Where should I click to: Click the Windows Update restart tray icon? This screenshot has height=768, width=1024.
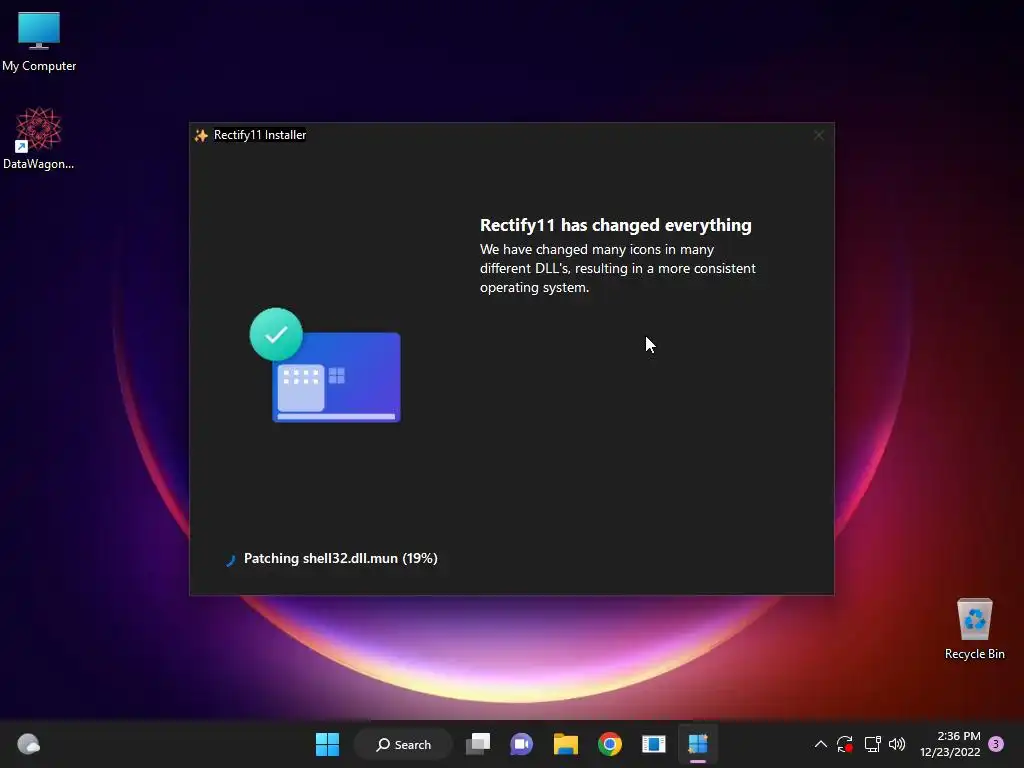click(845, 744)
